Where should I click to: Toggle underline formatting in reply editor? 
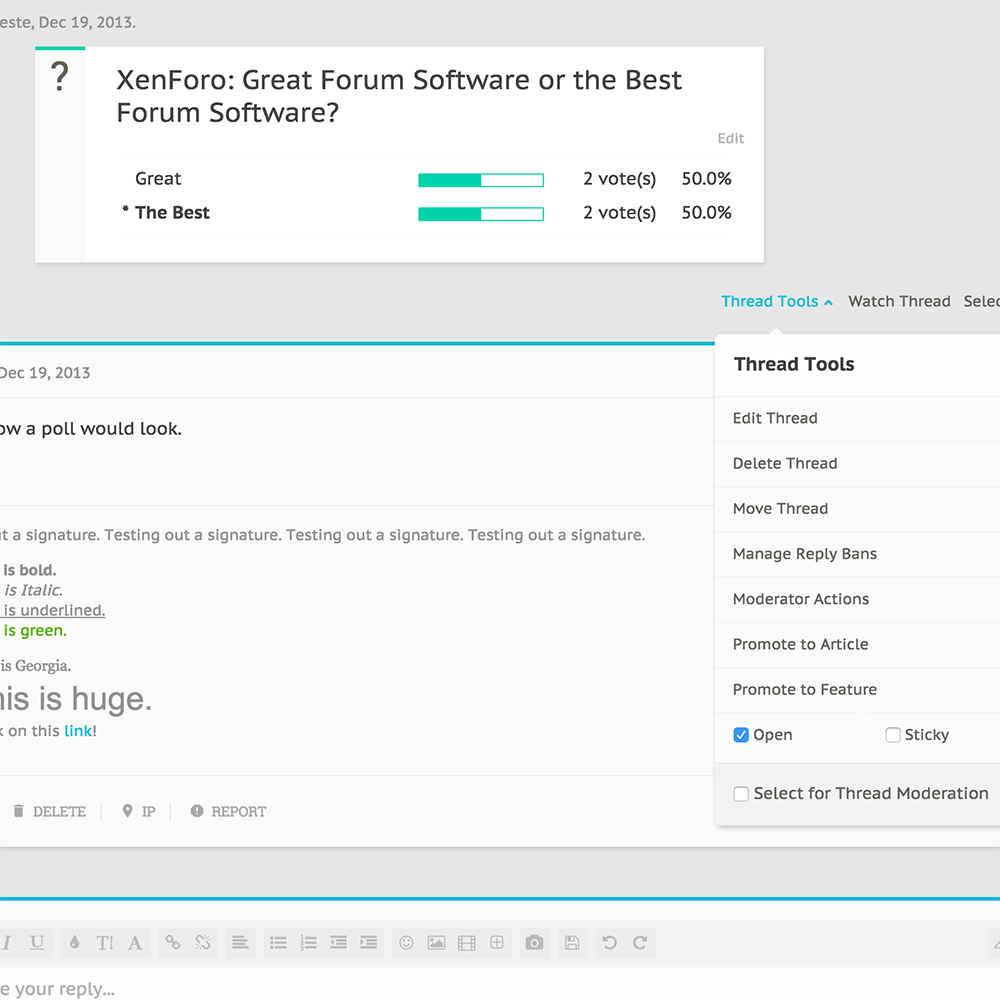(37, 943)
